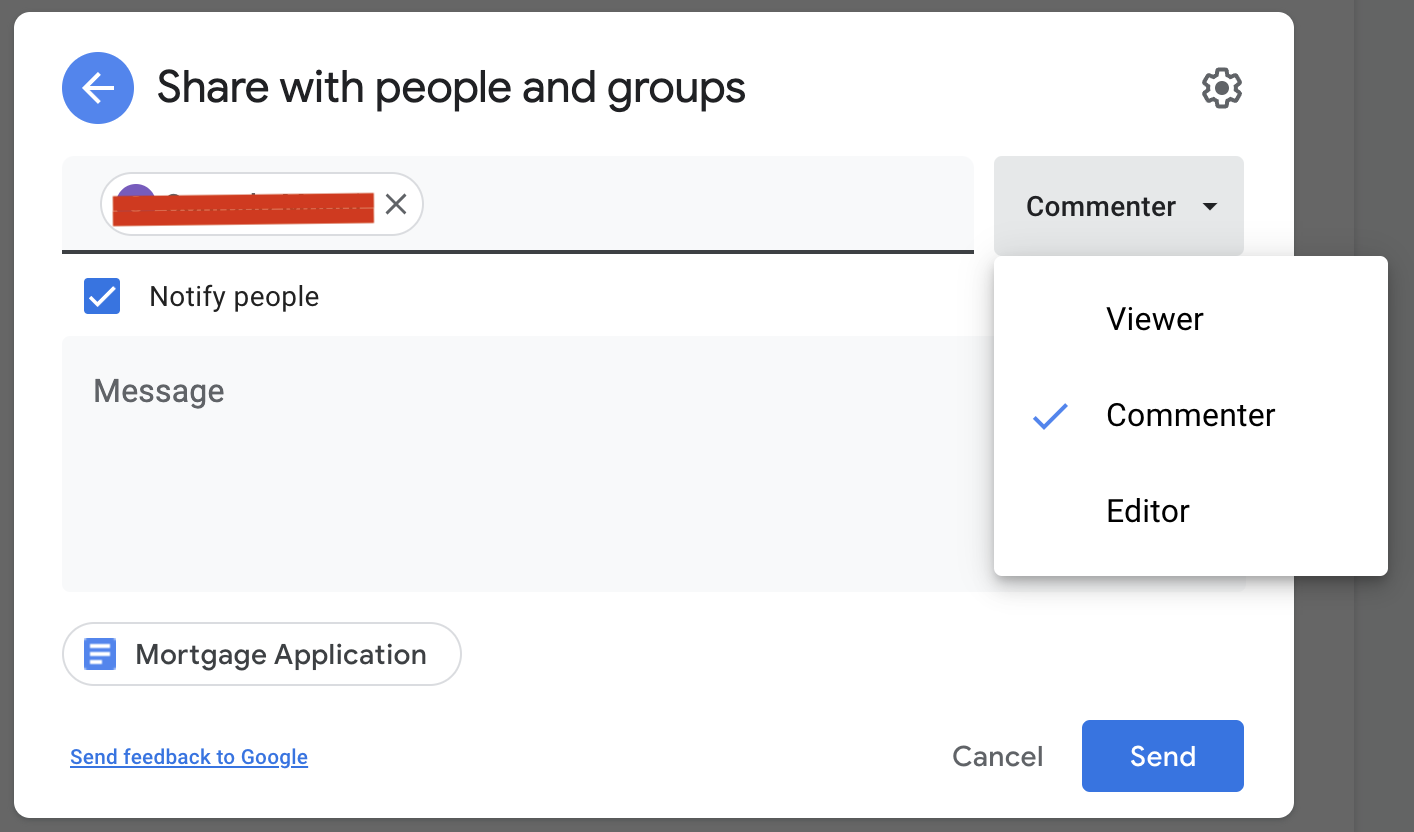Click the Send button
The image size is (1414, 832).
(x=1162, y=756)
